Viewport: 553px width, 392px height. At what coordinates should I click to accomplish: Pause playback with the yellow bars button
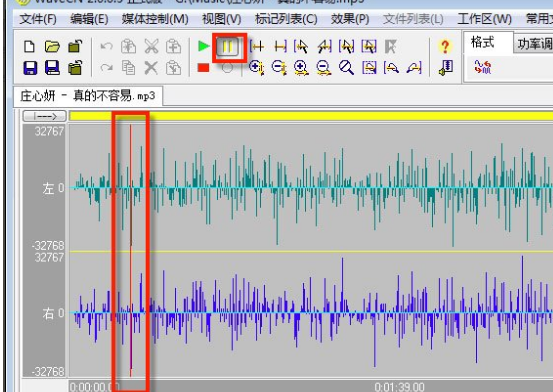(227, 47)
